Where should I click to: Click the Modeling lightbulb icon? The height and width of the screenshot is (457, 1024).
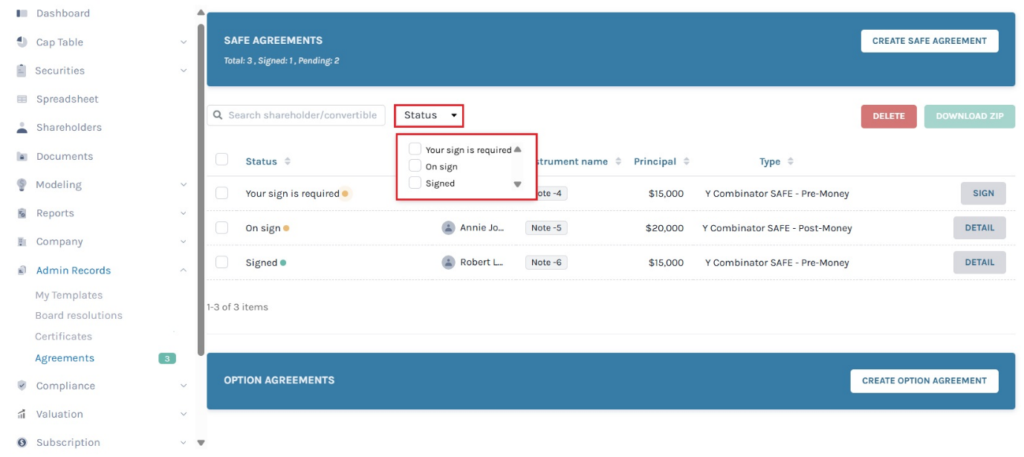[x=22, y=185]
